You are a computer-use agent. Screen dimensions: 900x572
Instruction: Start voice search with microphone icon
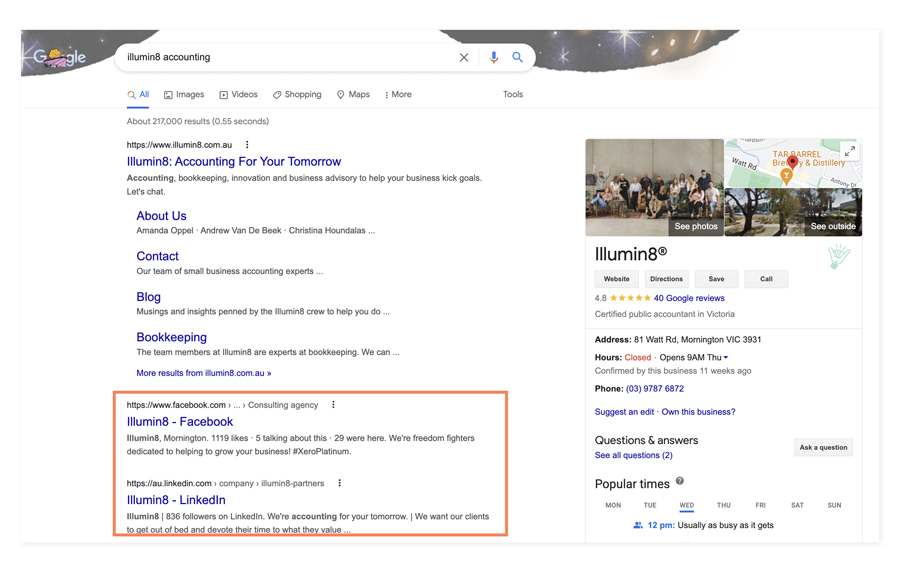pos(494,57)
